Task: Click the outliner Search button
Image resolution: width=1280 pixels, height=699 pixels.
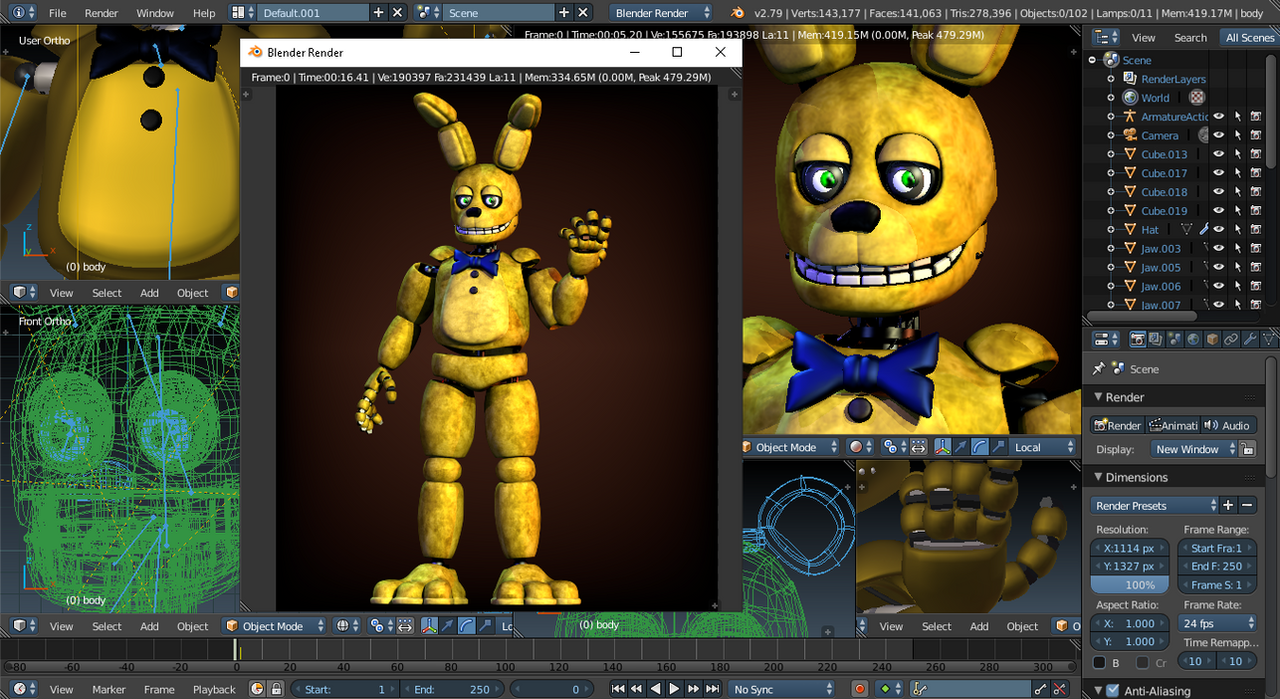Action: 1190,37
